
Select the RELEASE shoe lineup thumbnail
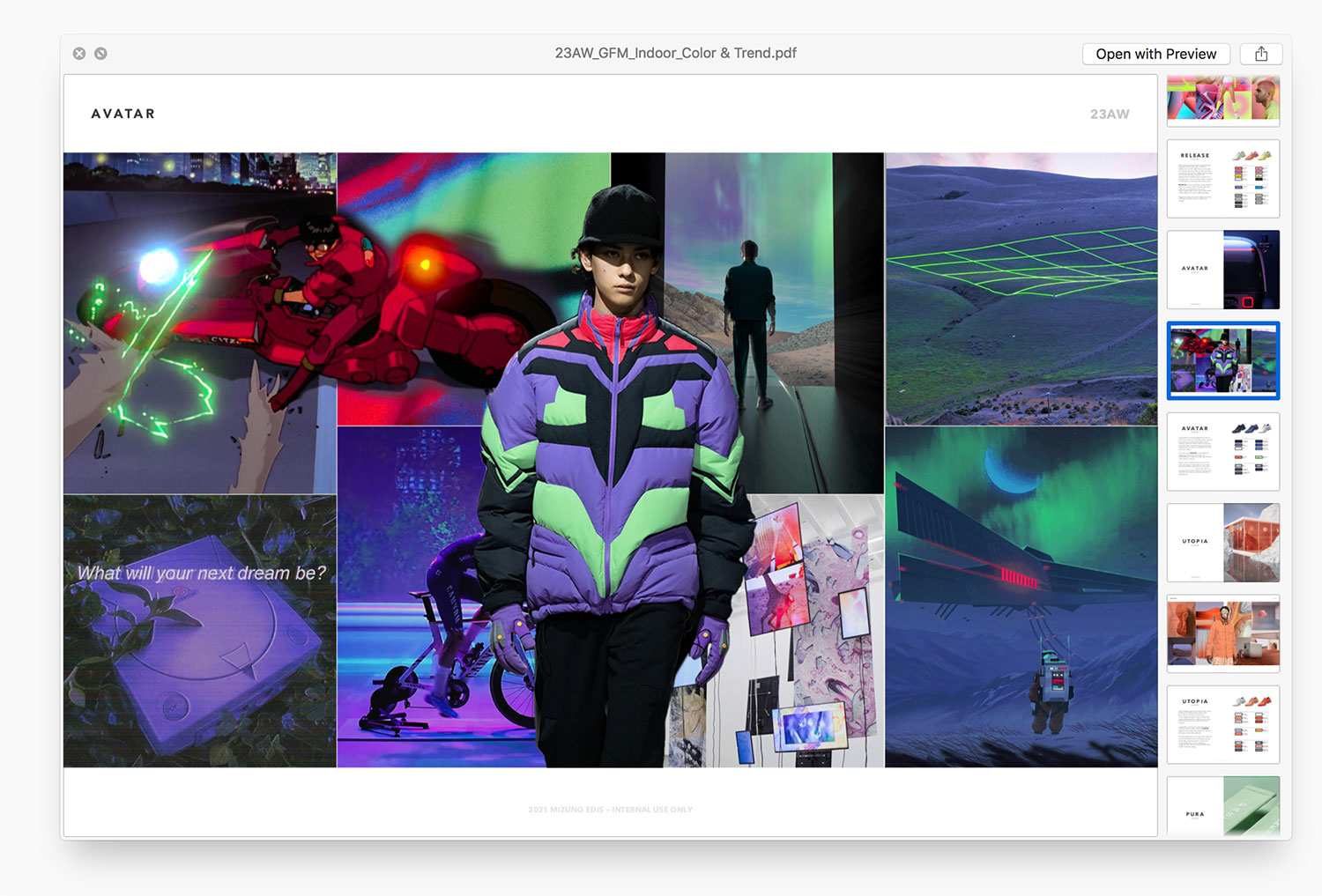click(1223, 179)
